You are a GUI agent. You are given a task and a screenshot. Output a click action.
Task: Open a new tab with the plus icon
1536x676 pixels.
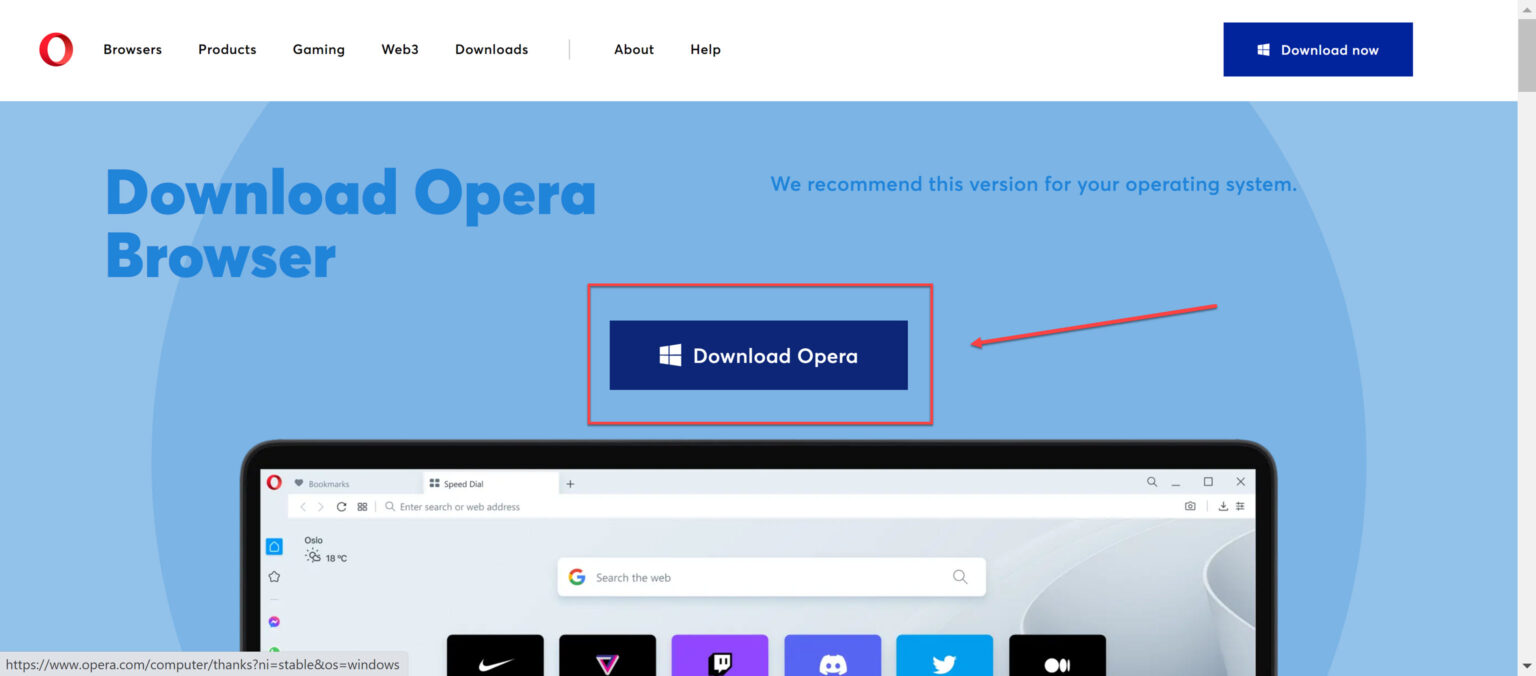[x=570, y=483]
